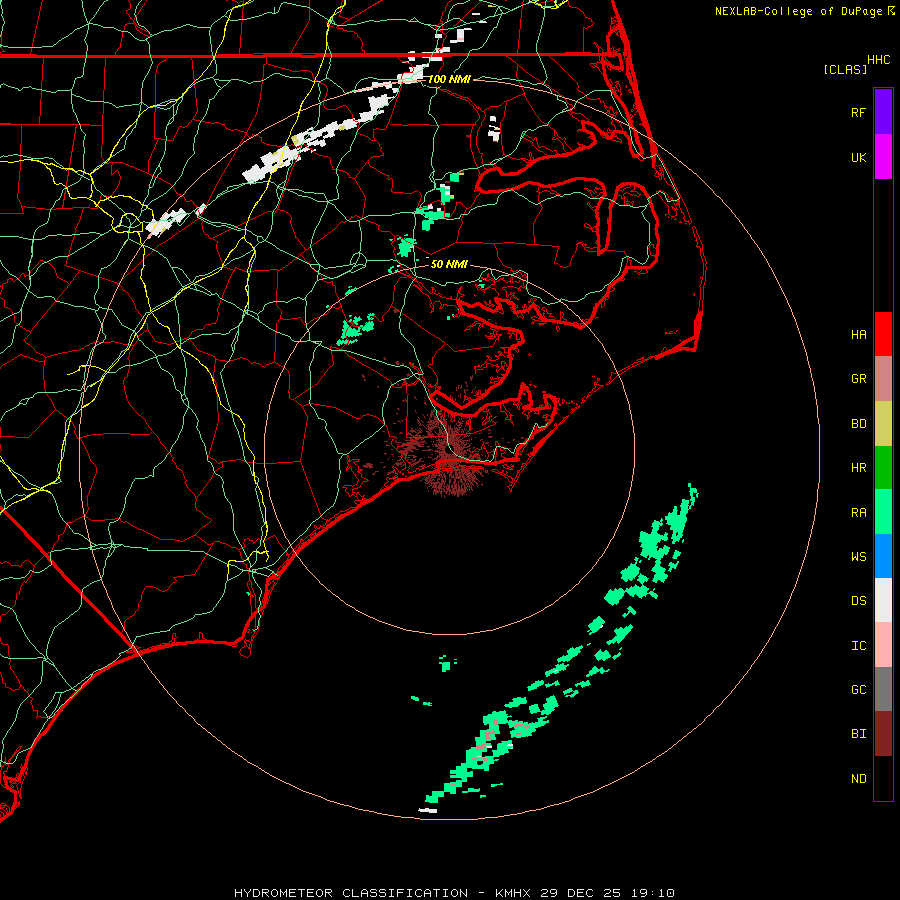Click the 50 NMI range ring label
This screenshot has width=900, height=900.
point(449,264)
